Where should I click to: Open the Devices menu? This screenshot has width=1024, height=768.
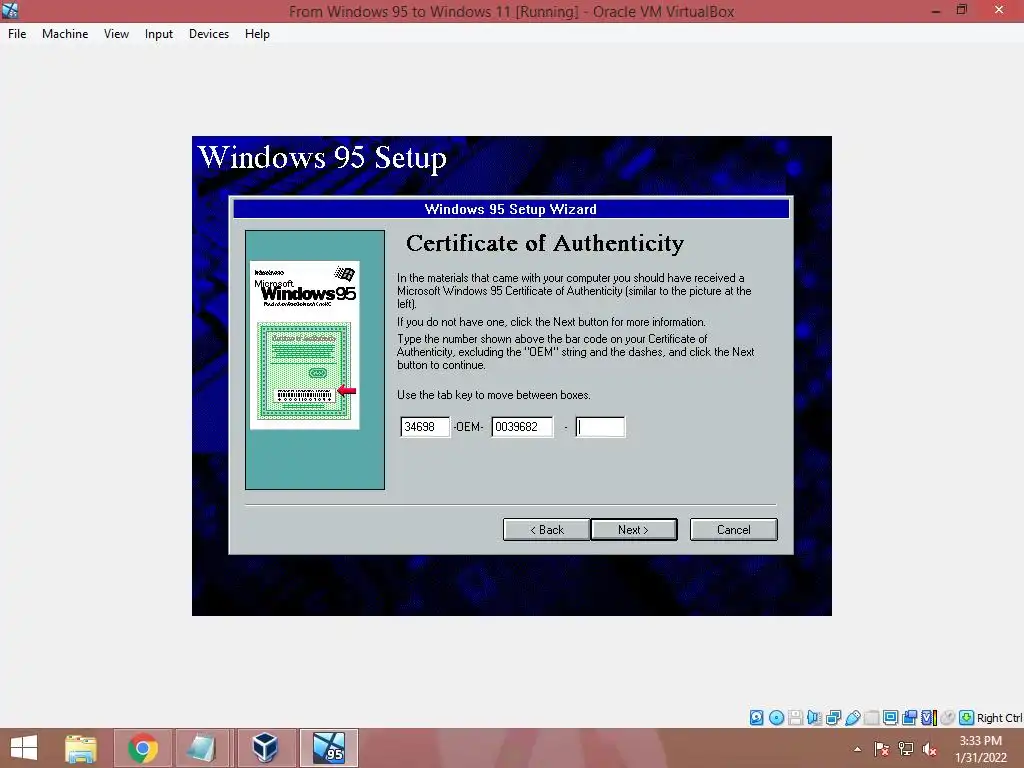point(209,34)
